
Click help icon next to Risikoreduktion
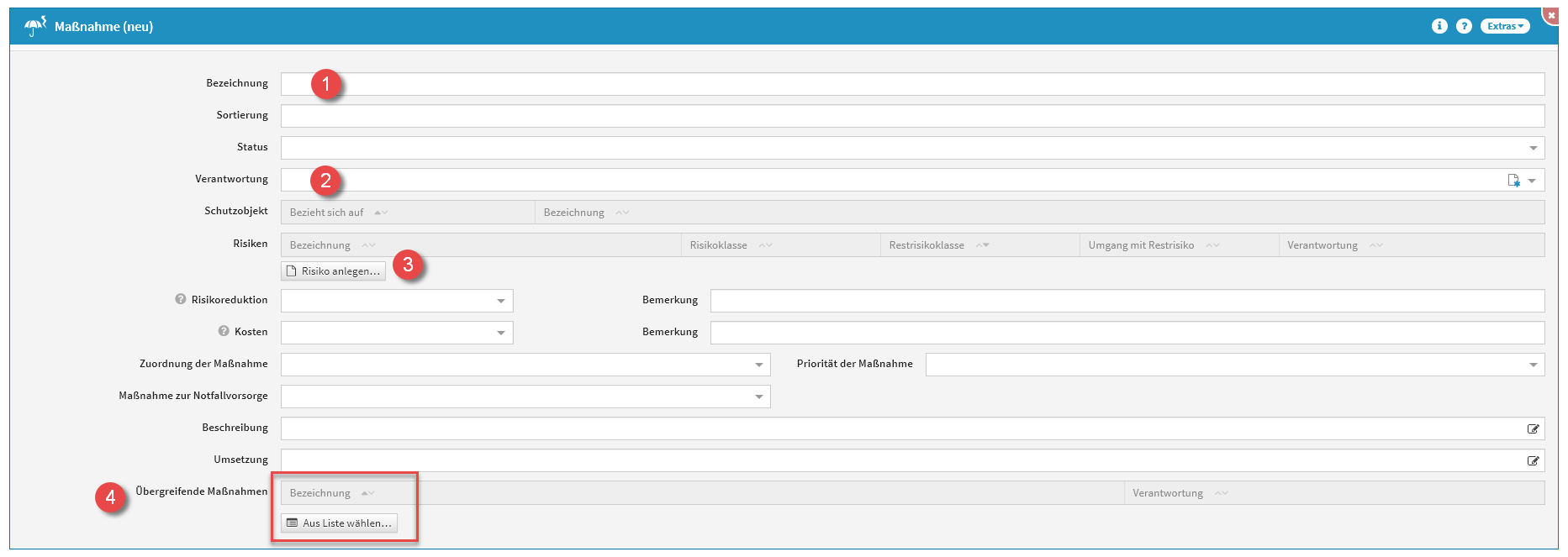point(180,300)
